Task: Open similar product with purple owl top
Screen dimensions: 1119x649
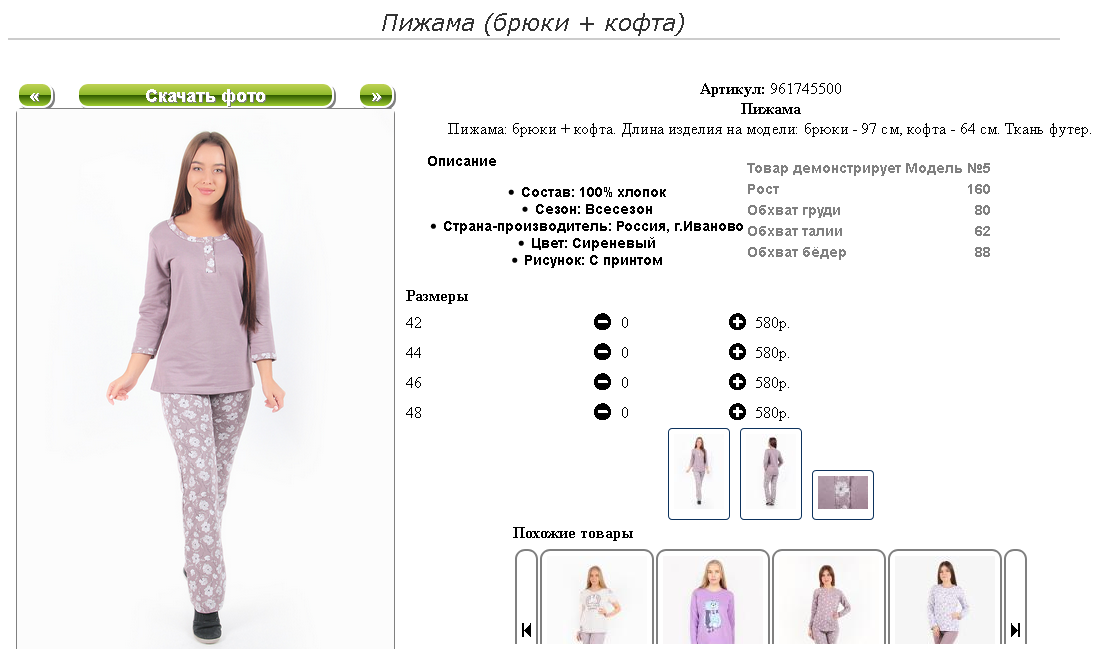Action: tap(713, 598)
